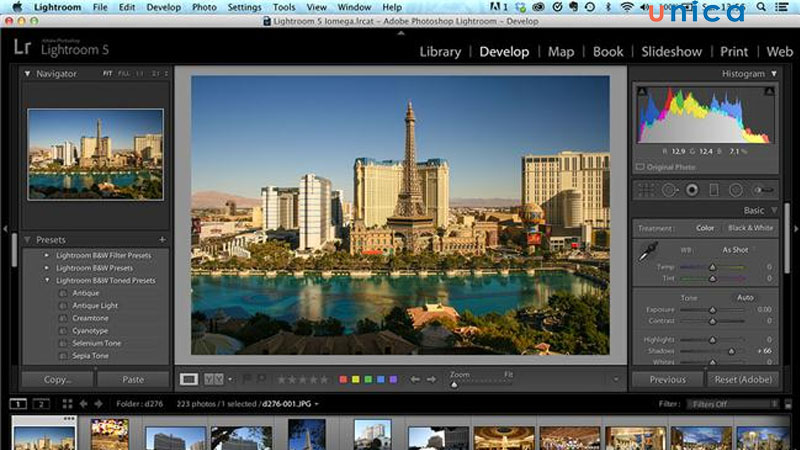Click the Select Next Photo arrow in toolbar
The image size is (800, 450).
pyautogui.click(x=432, y=379)
